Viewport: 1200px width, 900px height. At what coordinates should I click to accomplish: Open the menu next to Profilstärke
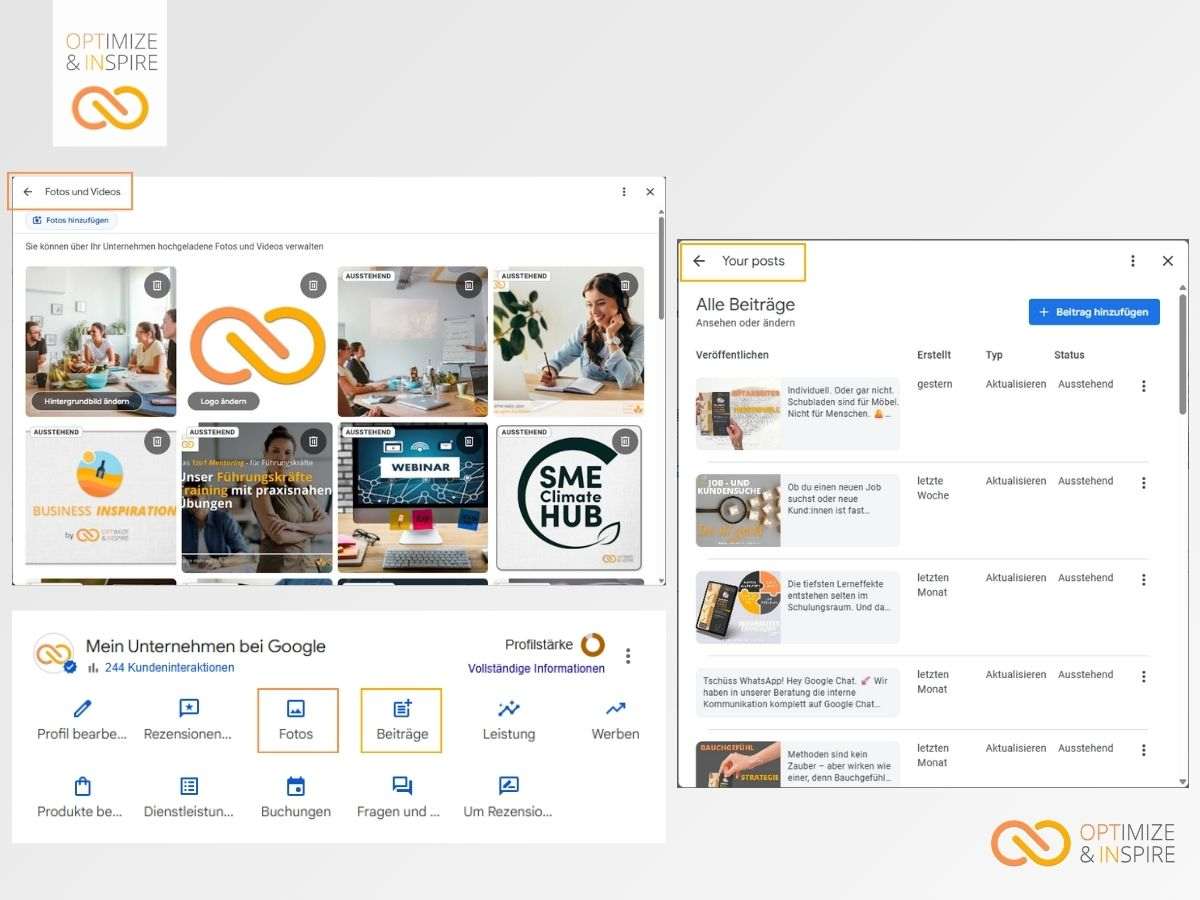tap(628, 656)
